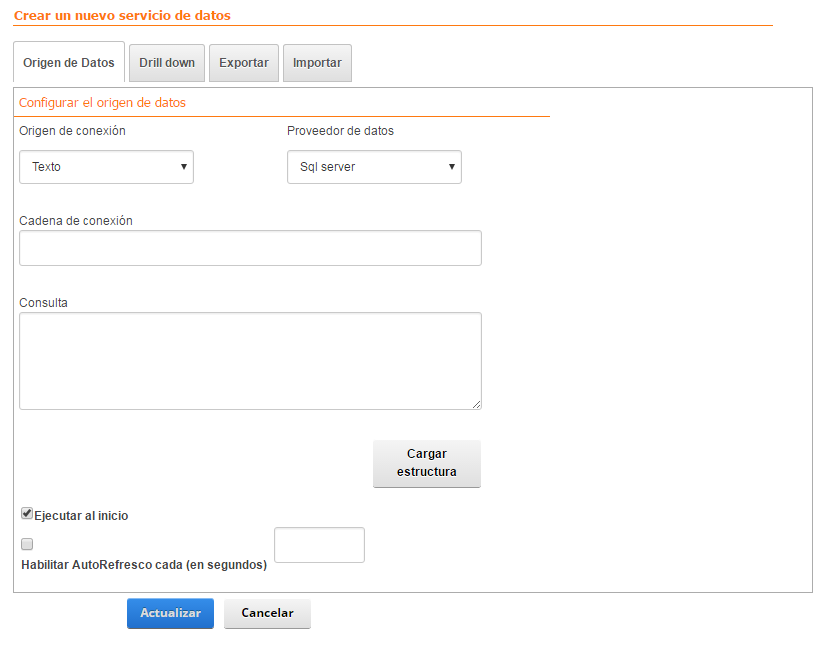Click the Crear un nuevo servicio de datos heading
Image resolution: width=830 pixels, height=655 pixels.
pos(122,16)
